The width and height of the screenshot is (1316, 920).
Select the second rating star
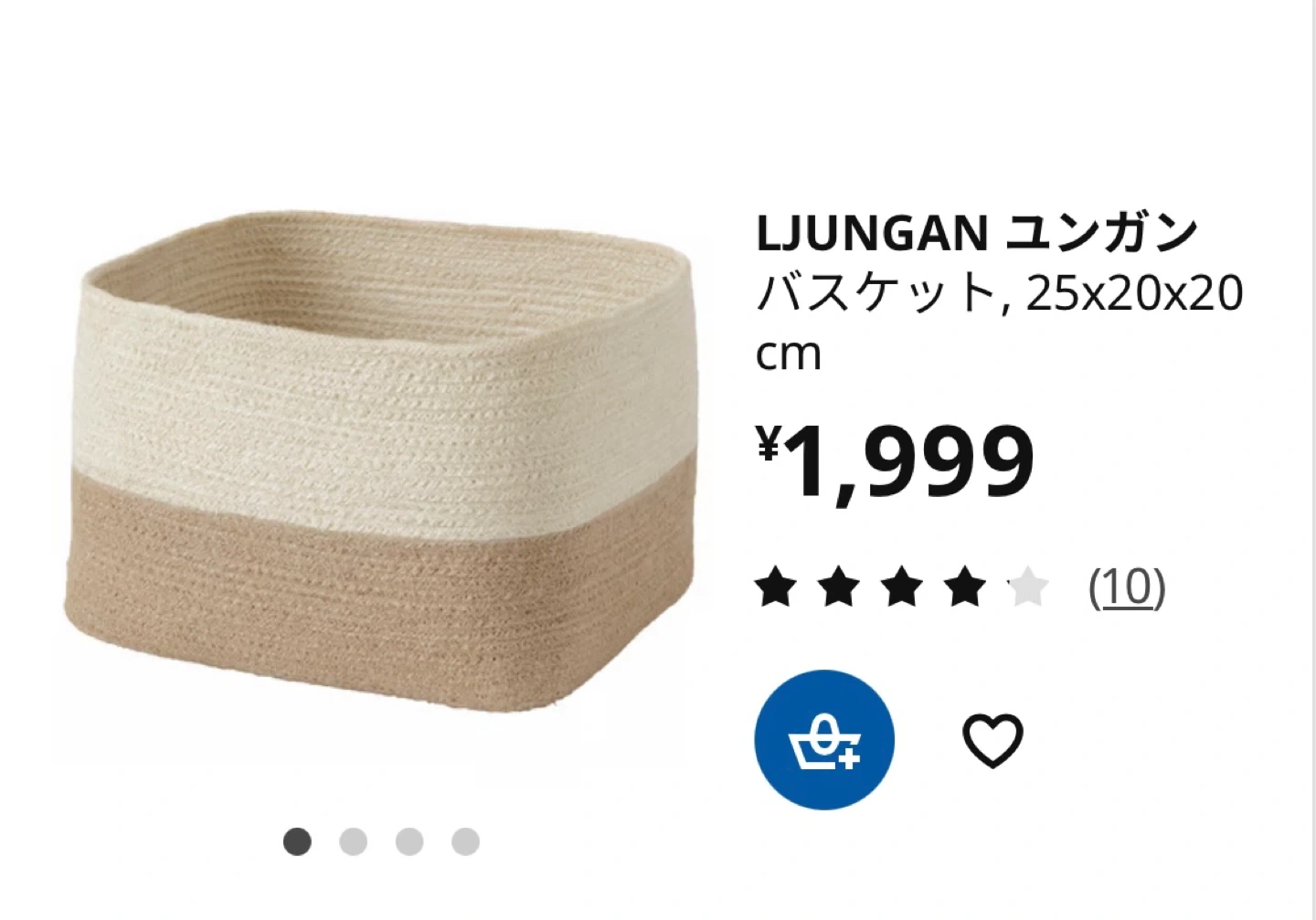point(839,587)
